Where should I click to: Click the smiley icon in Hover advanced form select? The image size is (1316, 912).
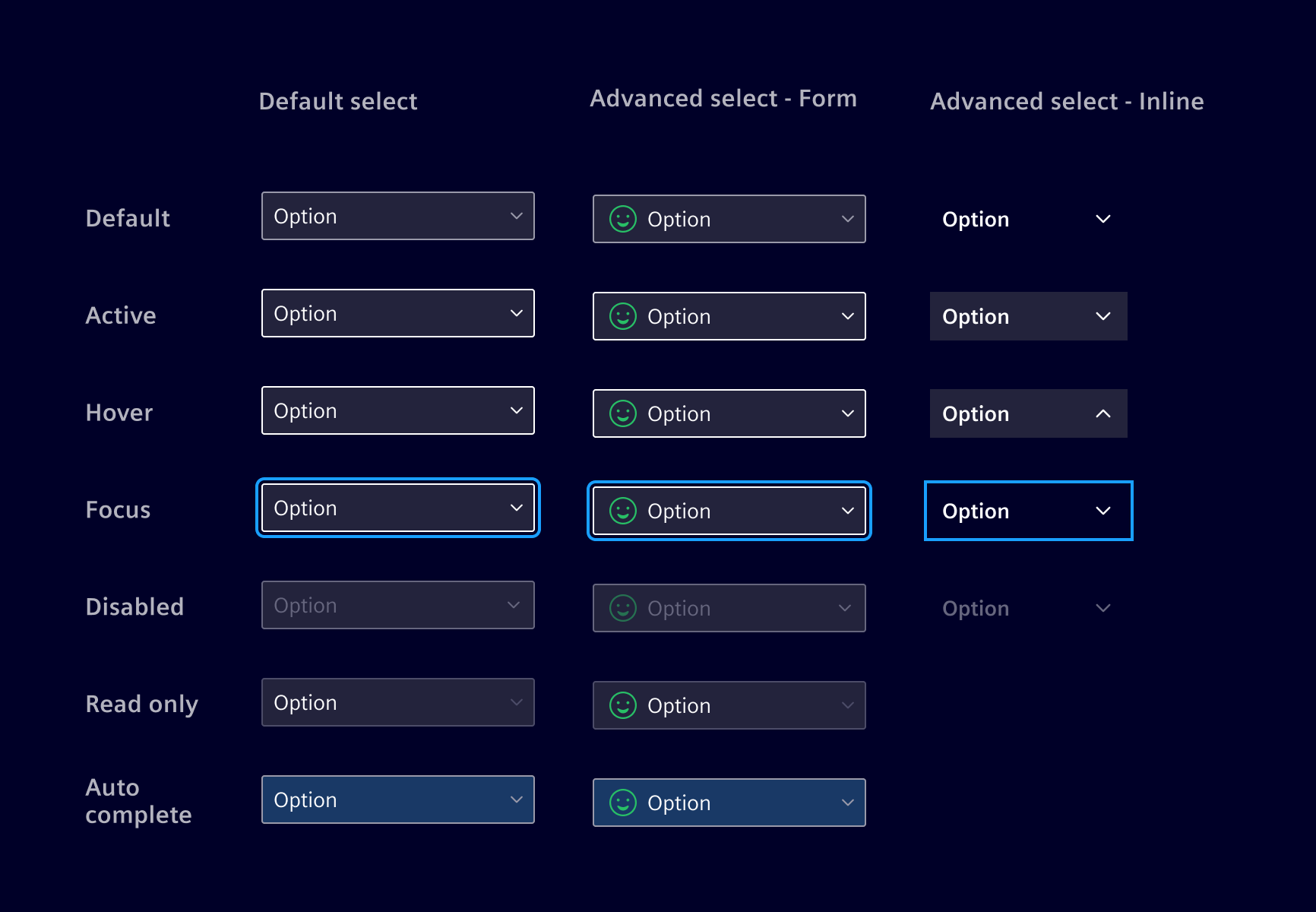(622, 413)
